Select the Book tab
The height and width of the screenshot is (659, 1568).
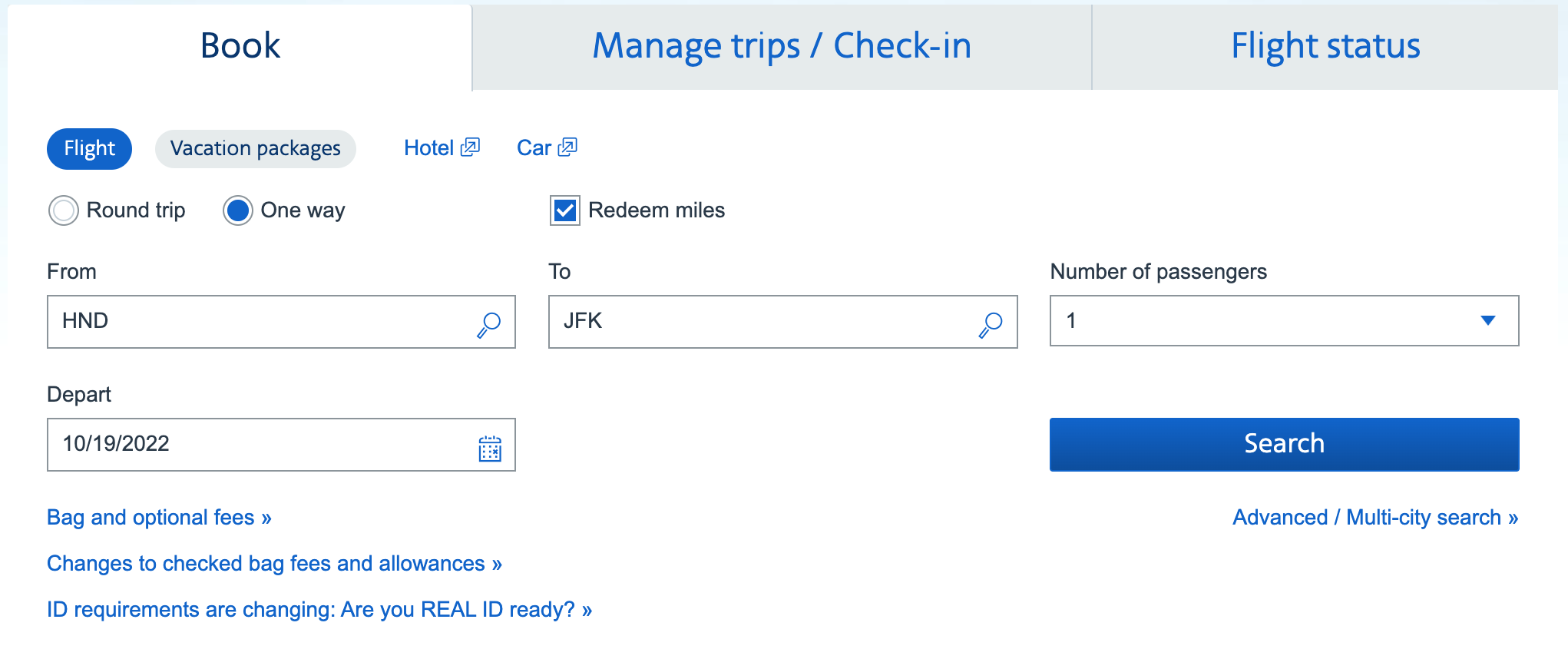point(240,47)
